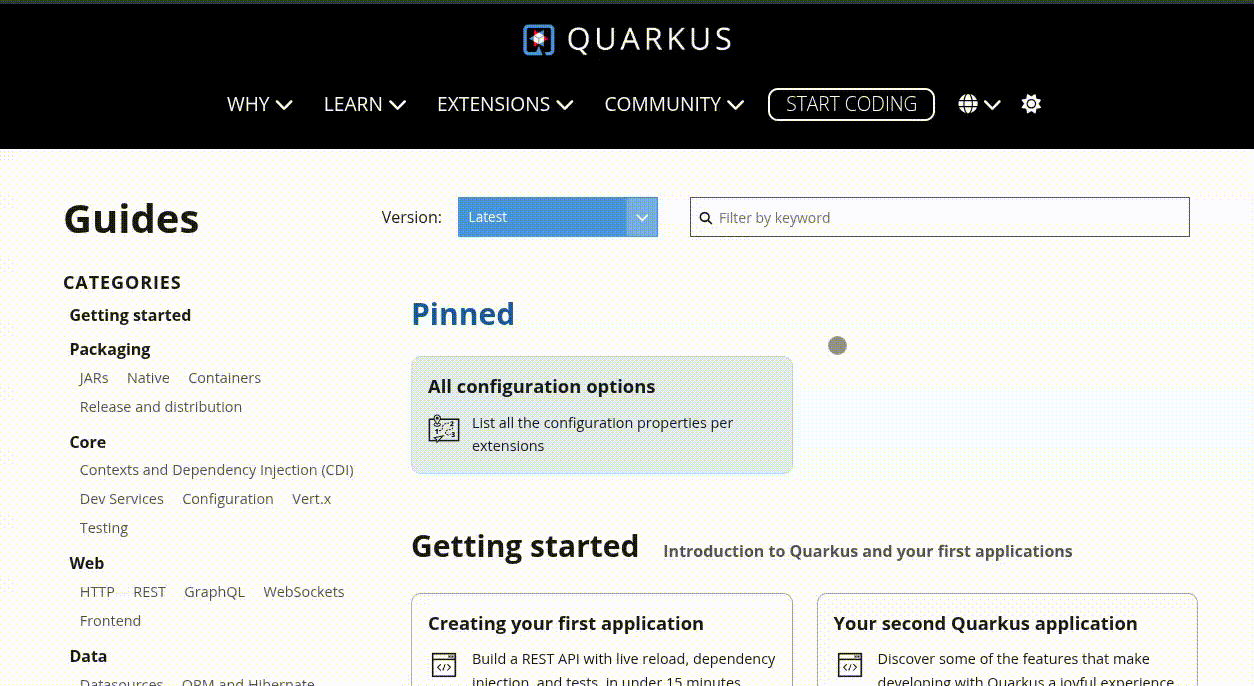This screenshot has height=686, width=1254.
Task: Select the Packaging category
Action: pos(110,349)
